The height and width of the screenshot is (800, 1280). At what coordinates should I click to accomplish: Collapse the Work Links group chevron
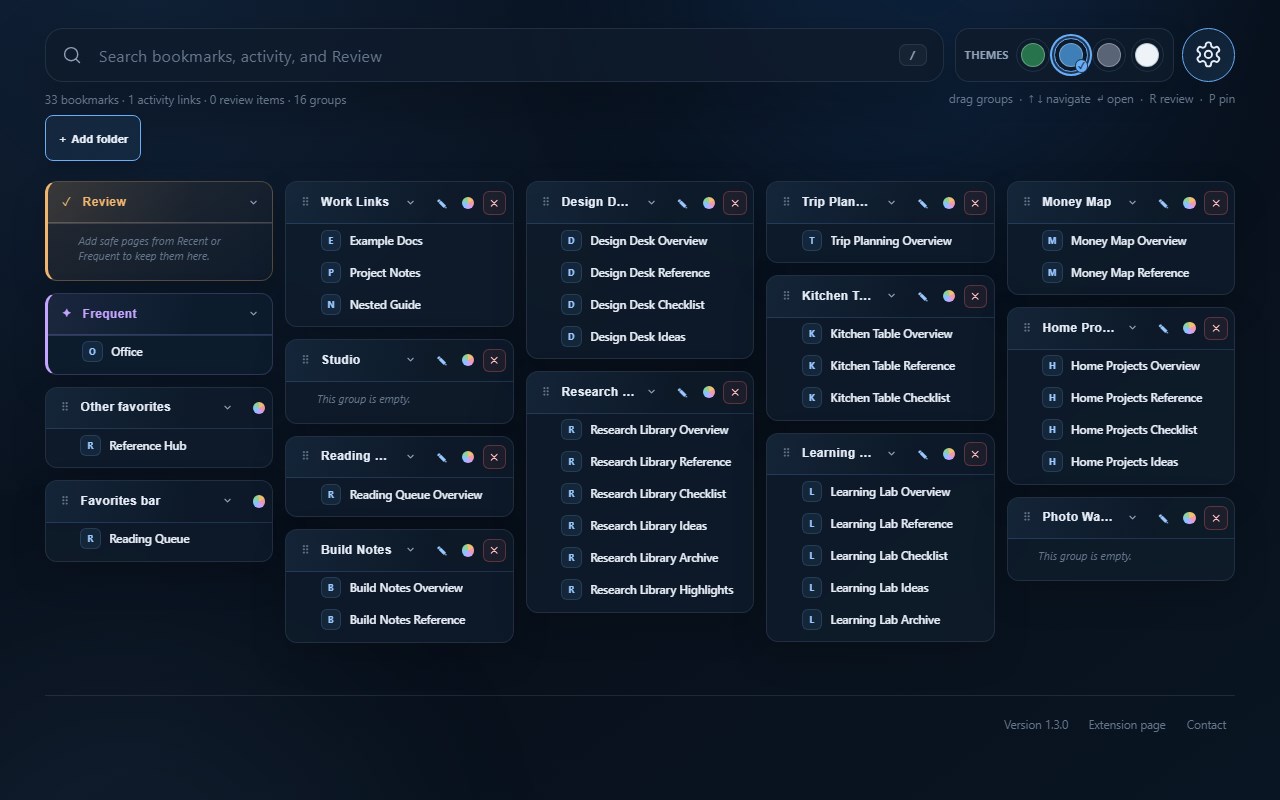click(x=410, y=202)
